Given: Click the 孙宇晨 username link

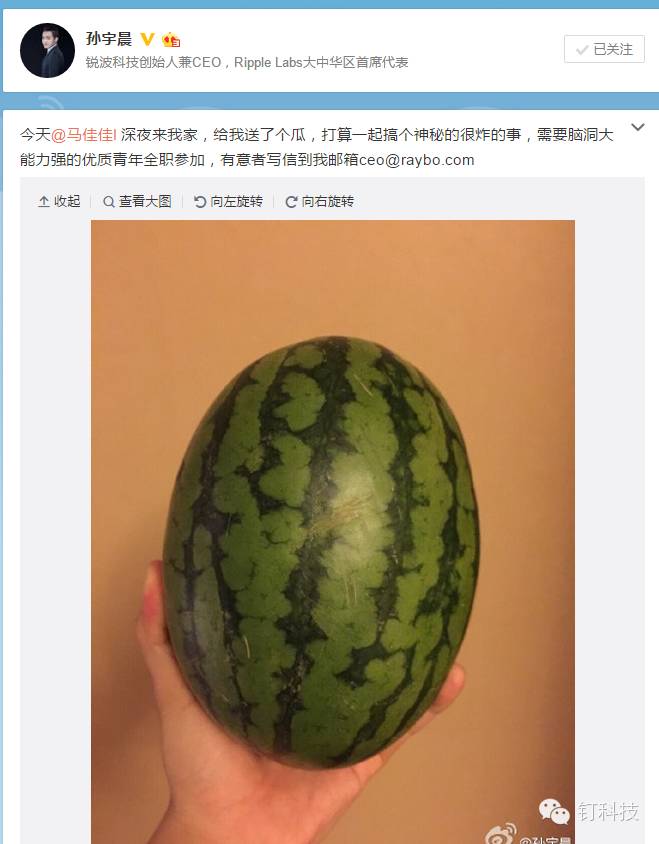Looking at the screenshot, I should coord(109,39).
